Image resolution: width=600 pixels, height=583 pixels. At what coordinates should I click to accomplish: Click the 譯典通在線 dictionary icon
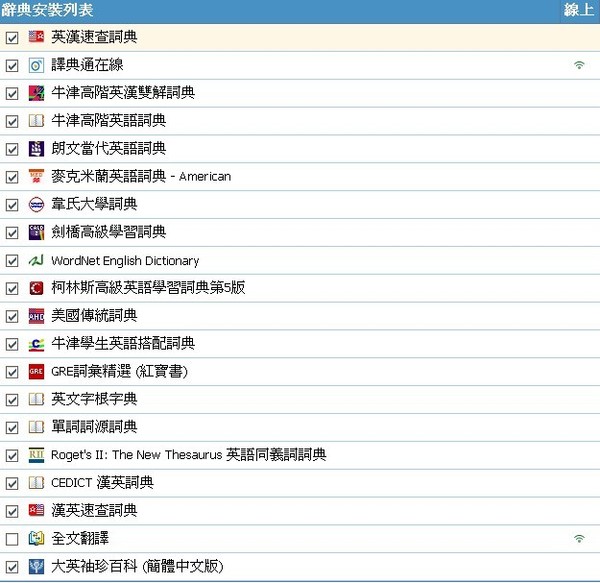(x=36, y=65)
